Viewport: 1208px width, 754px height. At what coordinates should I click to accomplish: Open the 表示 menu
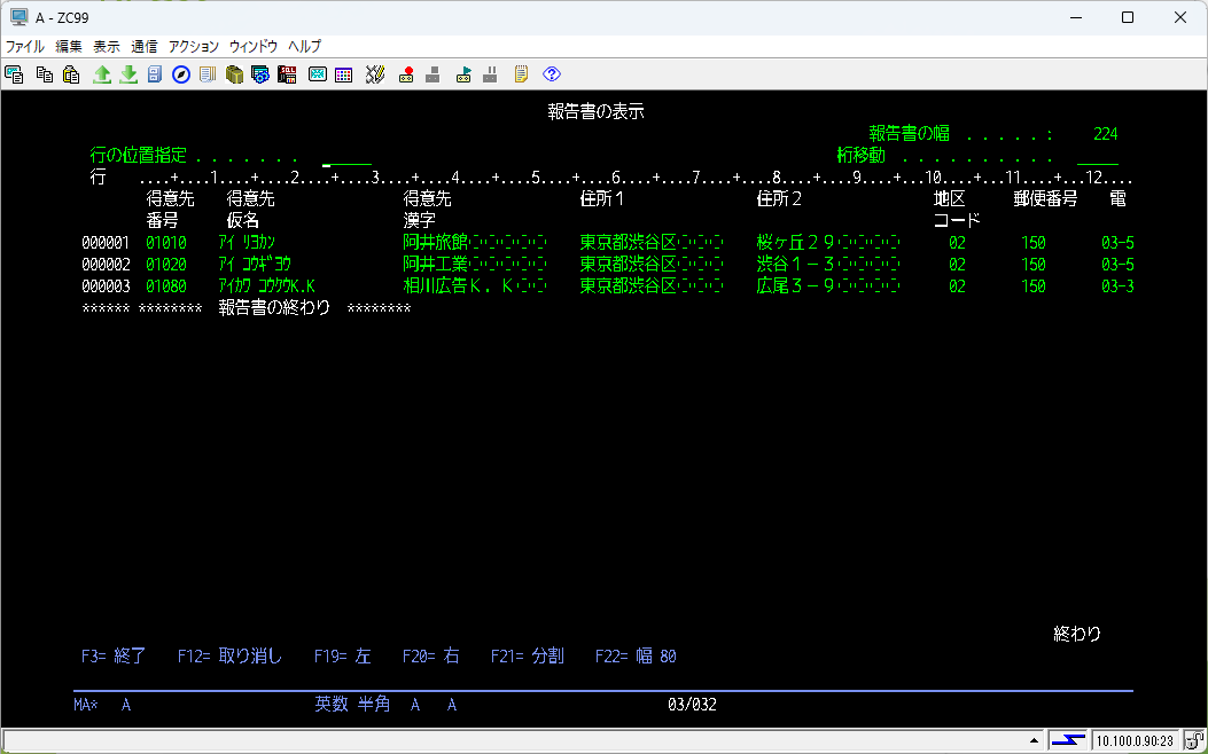[x=106, y=46]
